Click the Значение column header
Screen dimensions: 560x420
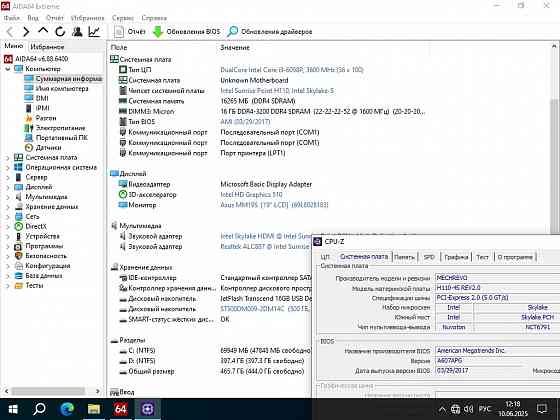click(x=235, y=48)
